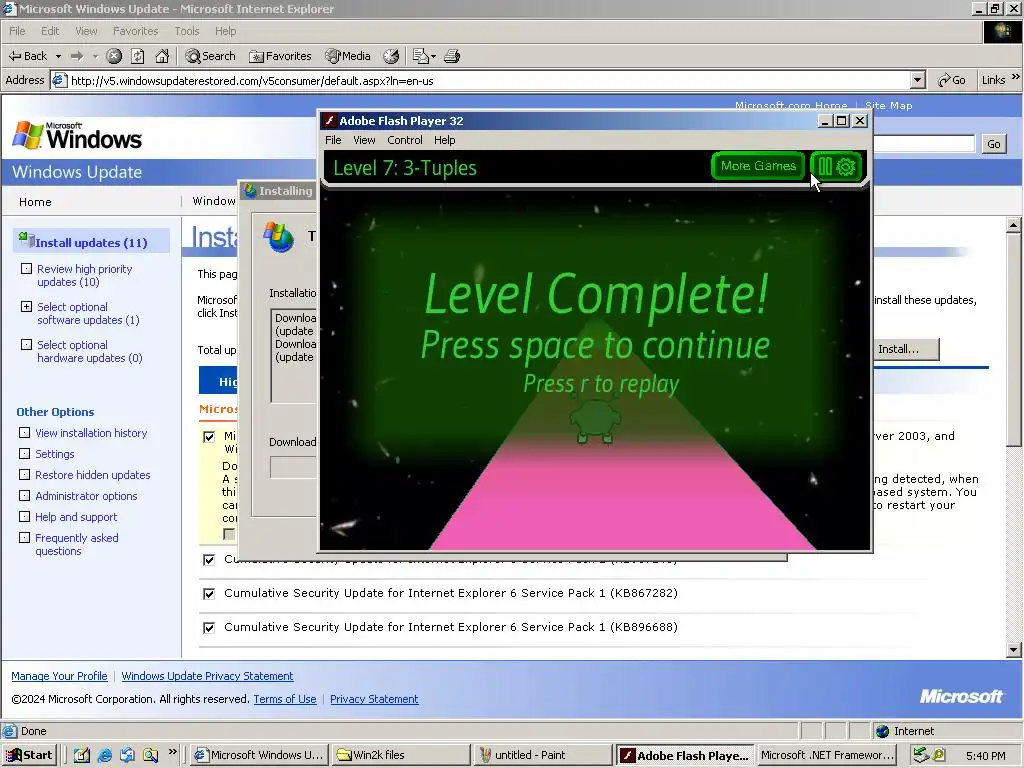Click the page scrollbar up arrow
This screenshot has width=1024, height=768.
[1014, 225]
